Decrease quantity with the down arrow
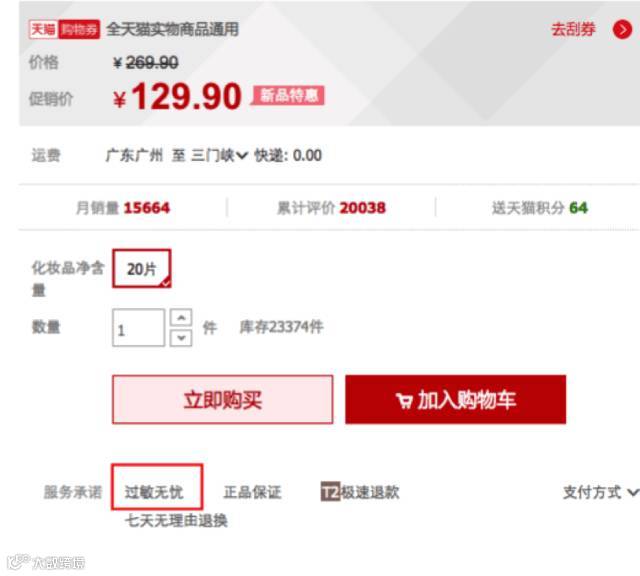The width and height of the screenshot is (640, 576). tap(181, 338)
